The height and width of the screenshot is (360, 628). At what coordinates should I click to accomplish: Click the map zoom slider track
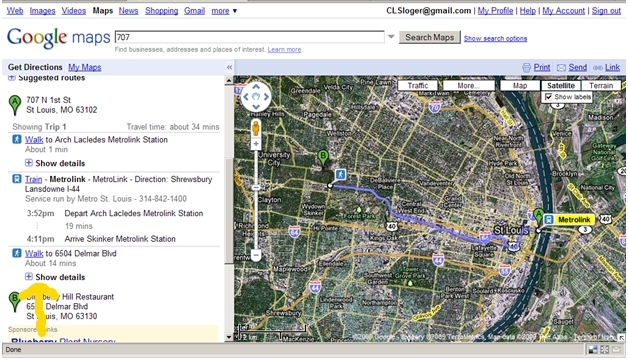coord(256,199)
